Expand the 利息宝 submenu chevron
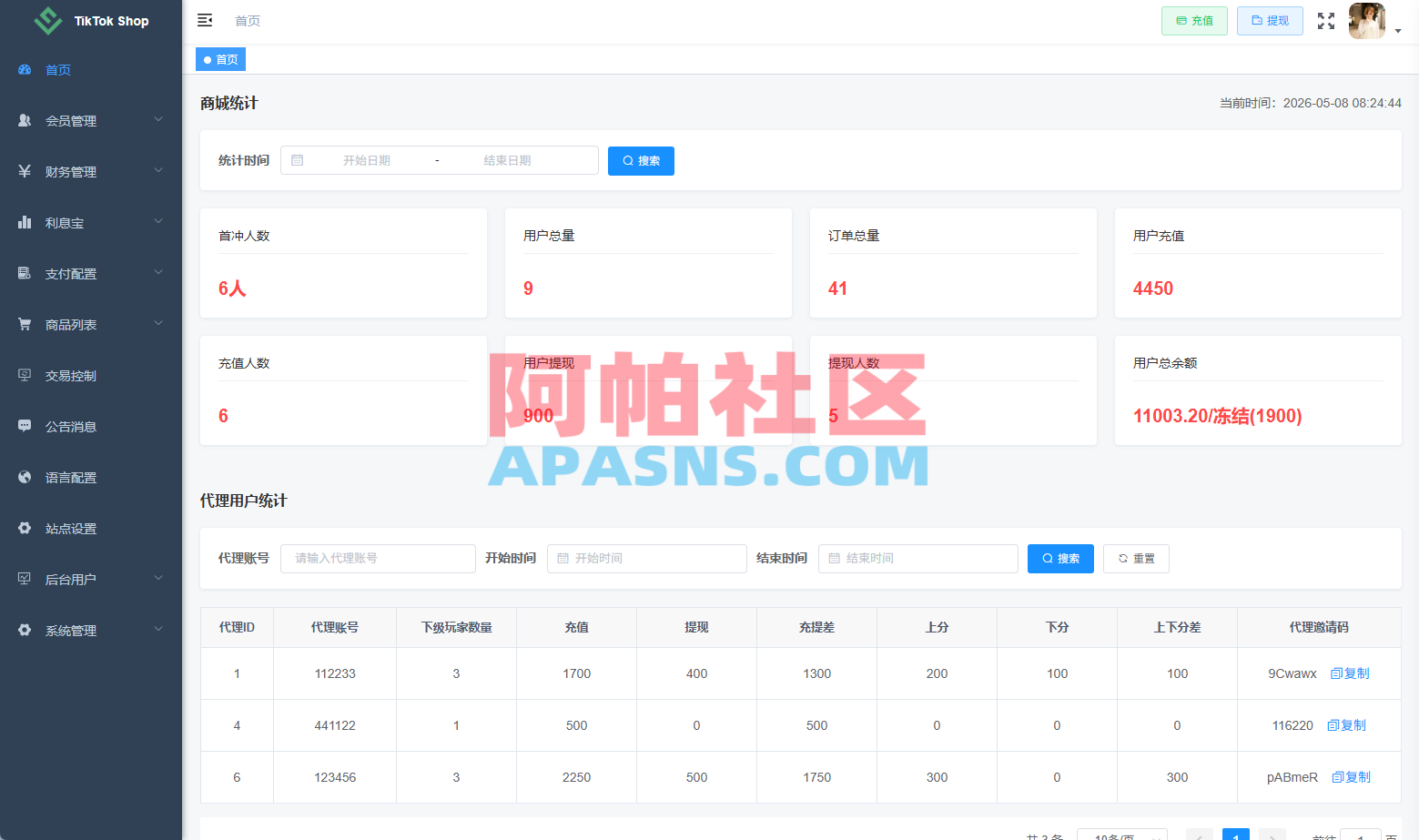This screenshot has width=1419, height=840. coord(158,221)
